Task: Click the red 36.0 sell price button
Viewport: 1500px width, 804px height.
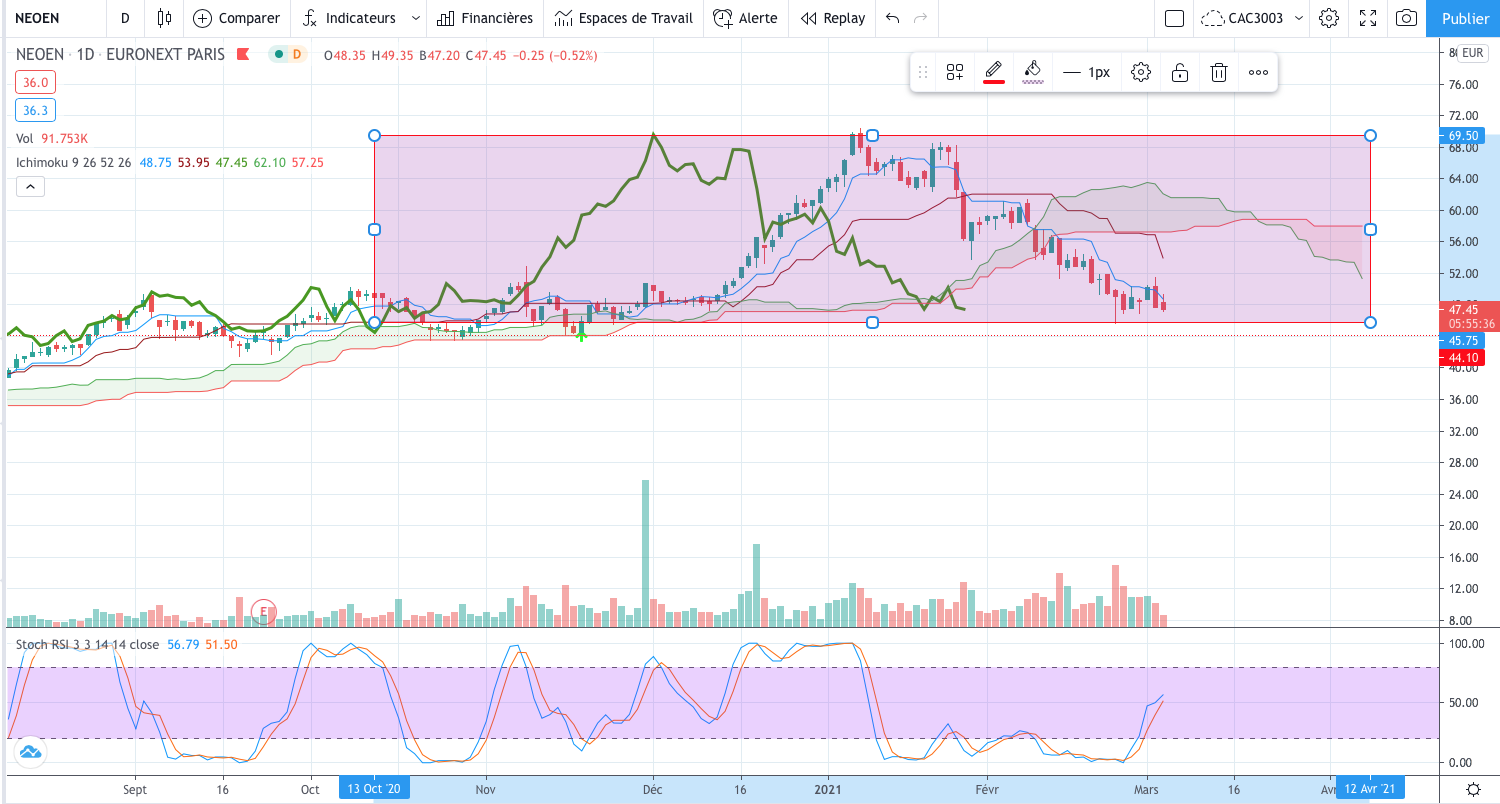Action: (x=36, y=83)
